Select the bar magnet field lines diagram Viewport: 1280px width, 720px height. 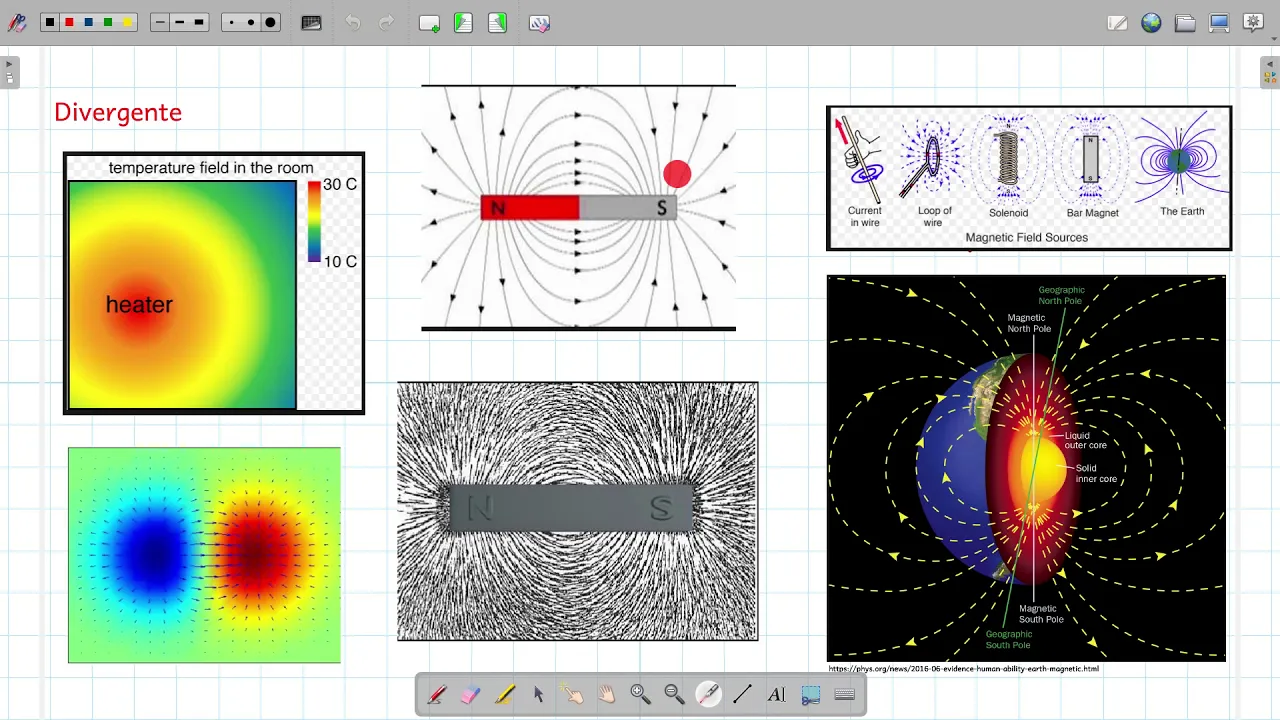578,208
